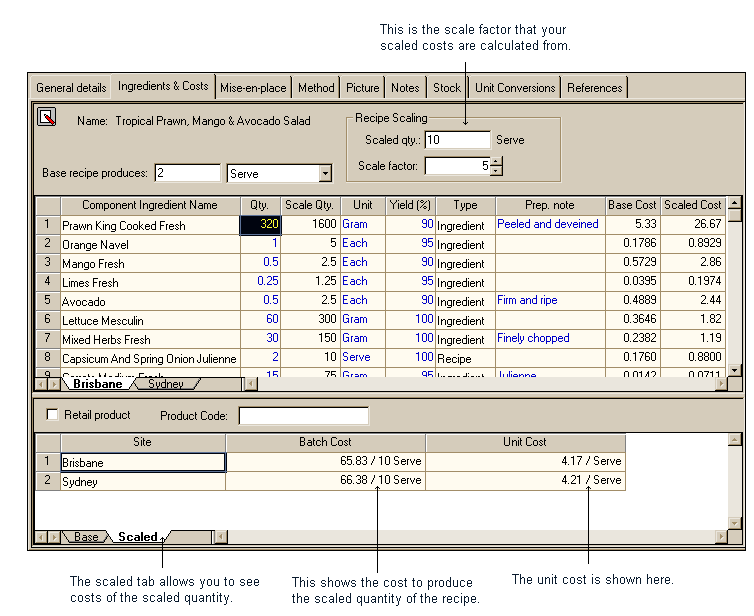The height and width of the screenshot is (616, 754).
Task: Increase the Scale factor with up arrow
Action: [x=496, y=161]
